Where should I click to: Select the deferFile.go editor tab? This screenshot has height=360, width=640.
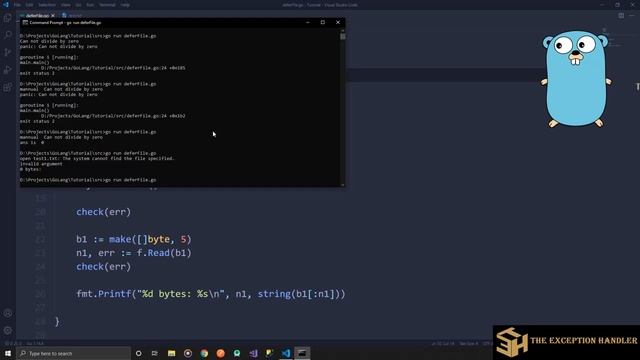37,15
